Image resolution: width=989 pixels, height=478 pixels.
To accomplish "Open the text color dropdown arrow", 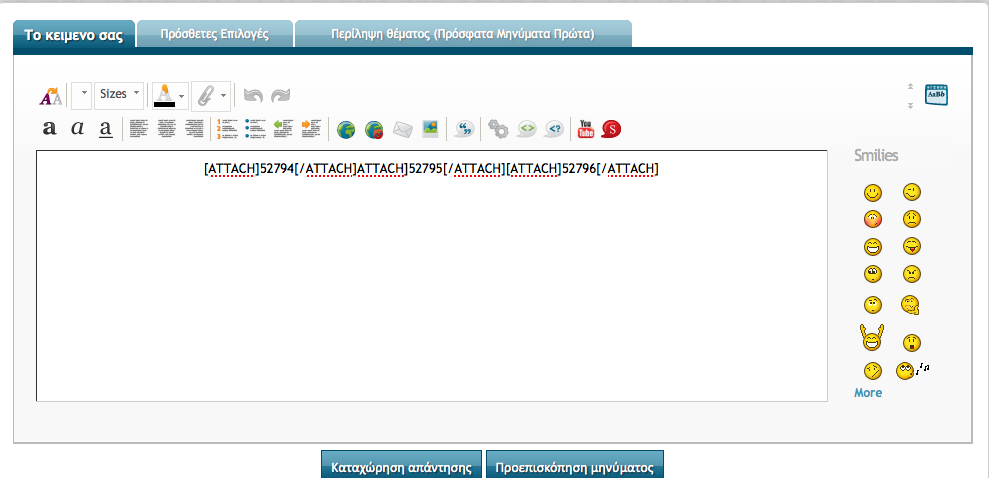I will [182, 96].
